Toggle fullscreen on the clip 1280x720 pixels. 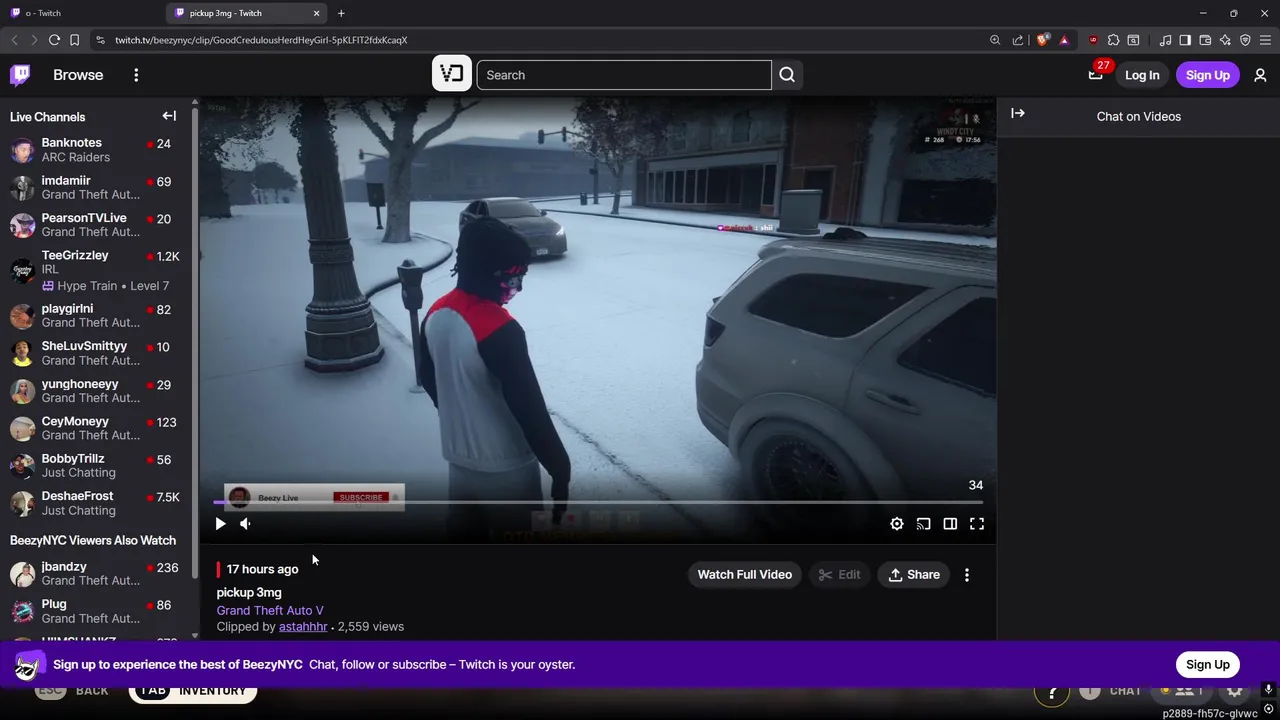point(977,524)
